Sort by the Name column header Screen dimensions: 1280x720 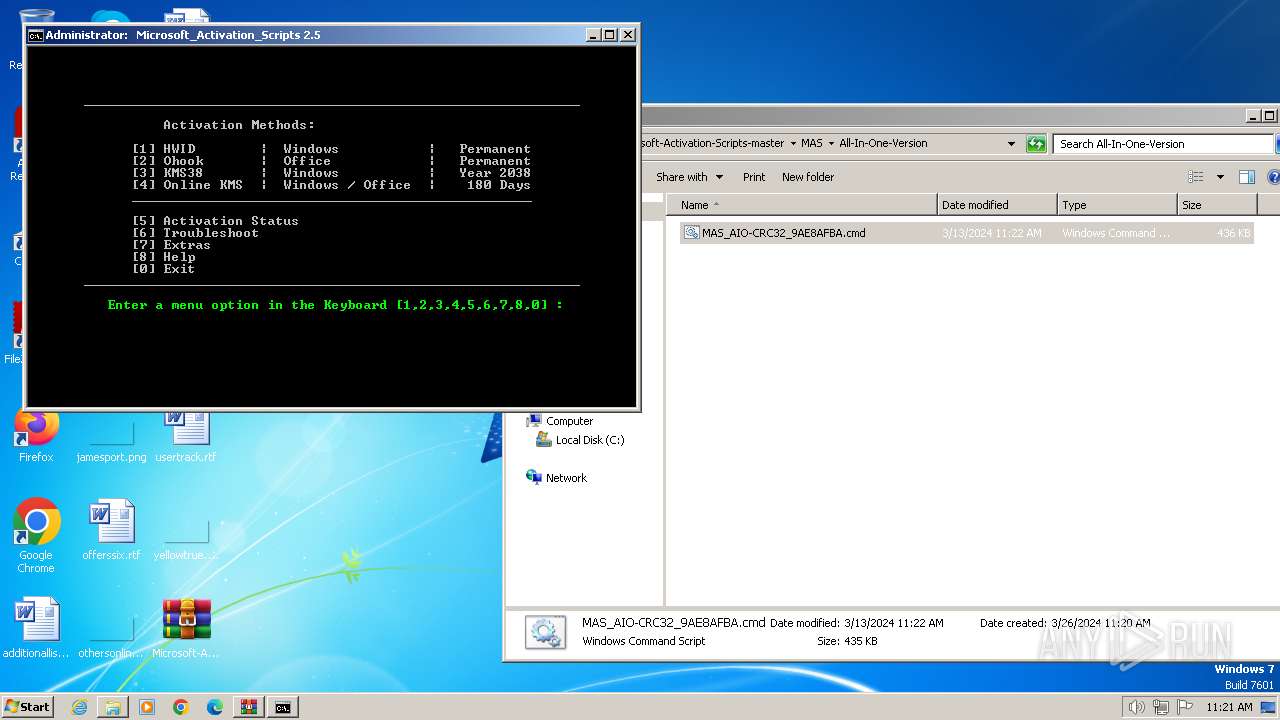pyautogui.click(x=802, y=205)
